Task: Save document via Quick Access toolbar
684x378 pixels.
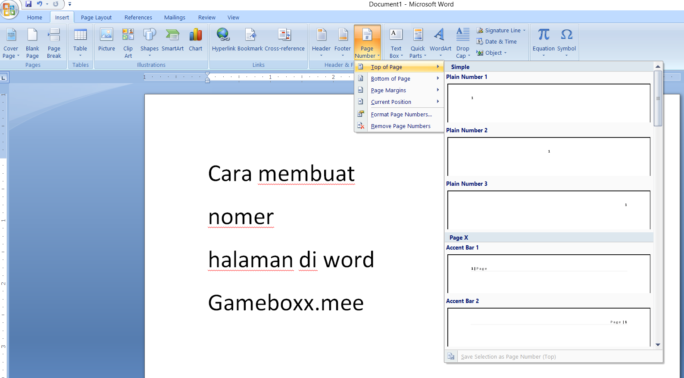Action: point(28,4)
